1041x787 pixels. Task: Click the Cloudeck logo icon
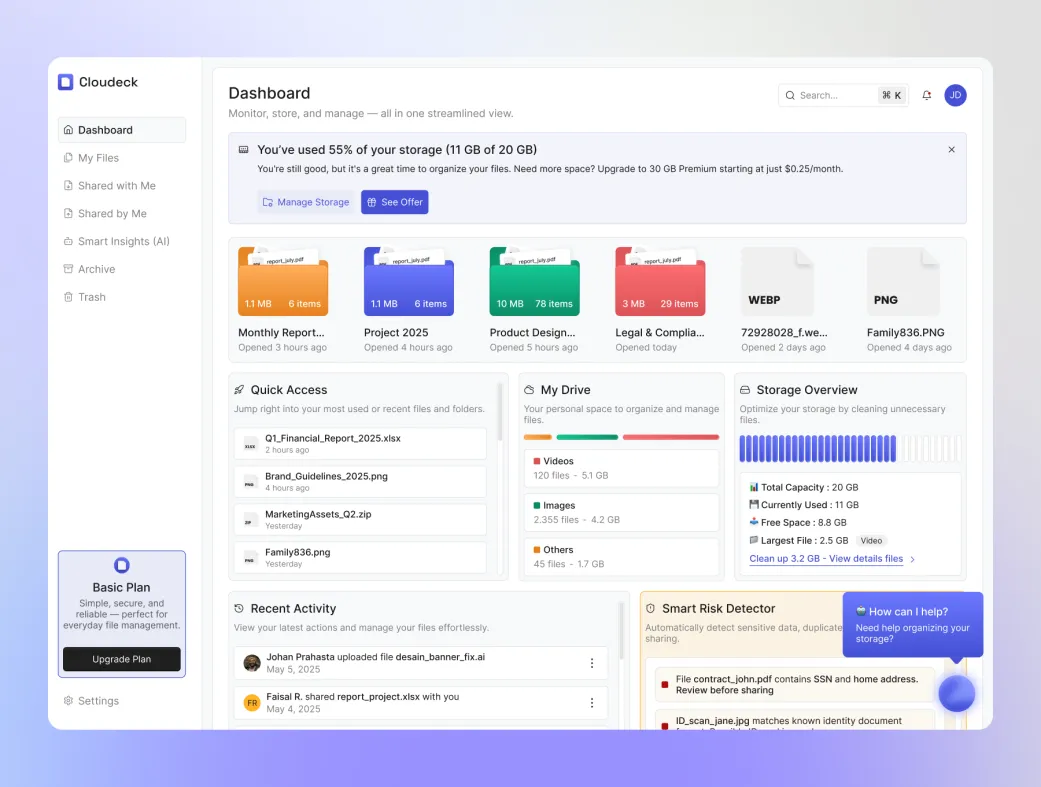point(66,82)
